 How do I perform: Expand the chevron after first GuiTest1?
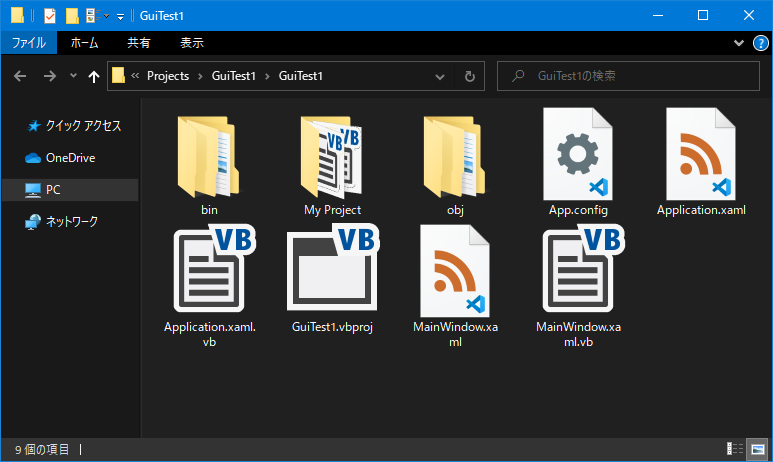click(x=267, y=76)
